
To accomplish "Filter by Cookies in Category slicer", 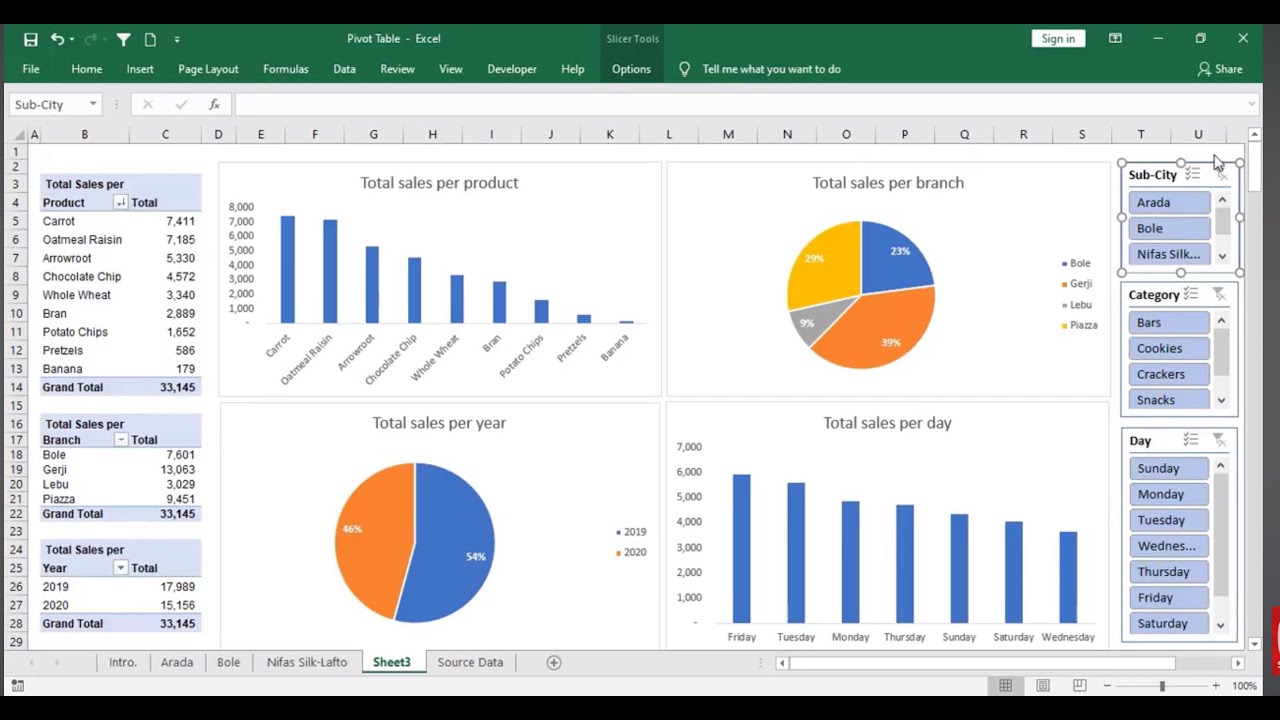I will 1169,348.
